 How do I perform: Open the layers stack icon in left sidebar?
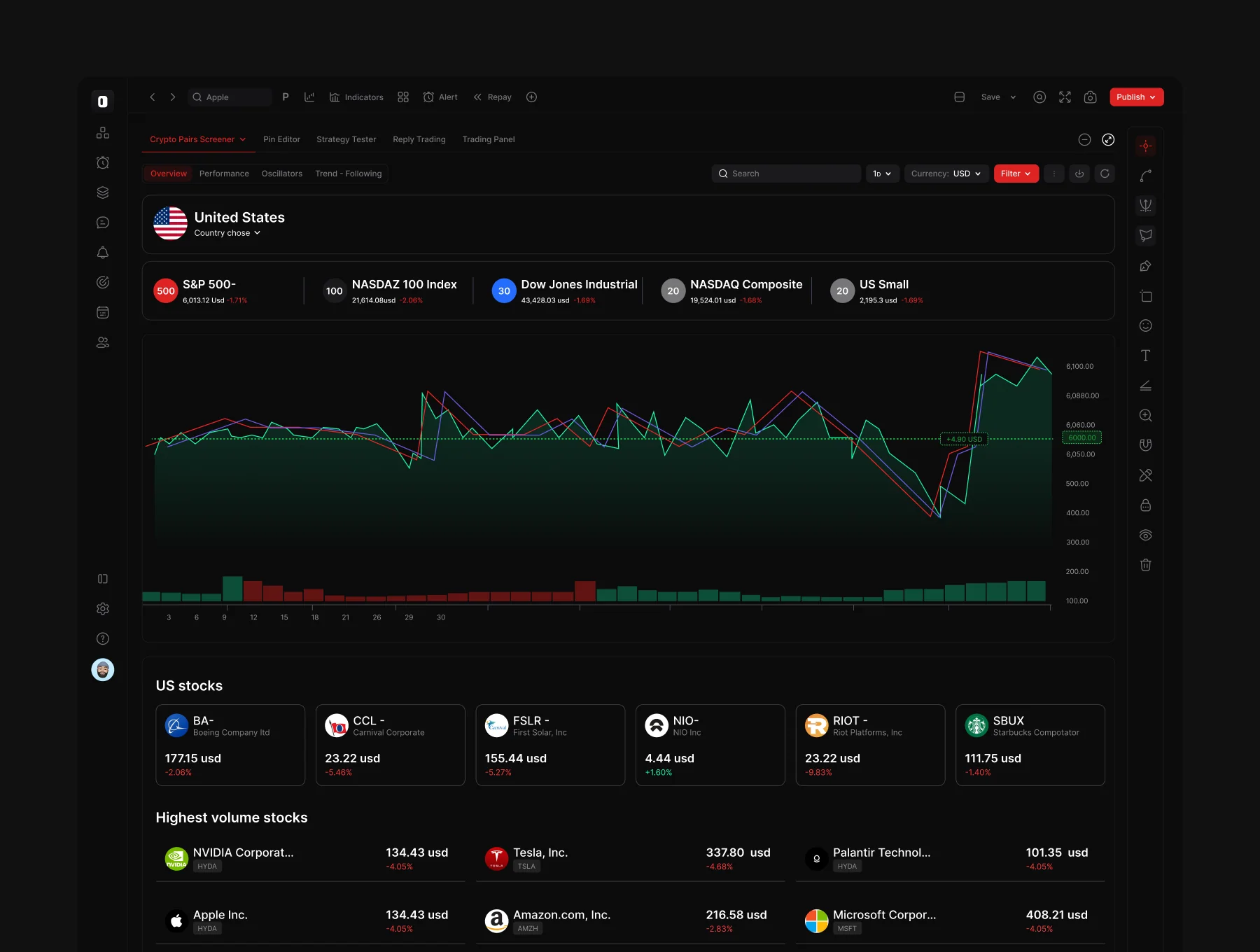(x=103, y=192)
